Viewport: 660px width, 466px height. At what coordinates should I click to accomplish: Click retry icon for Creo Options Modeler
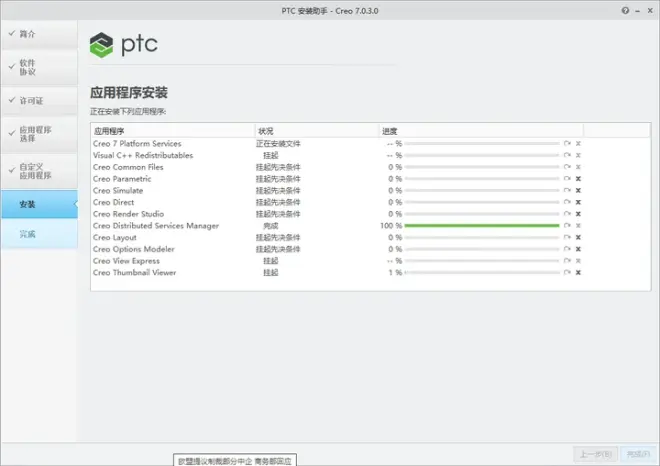click(567, 249)
